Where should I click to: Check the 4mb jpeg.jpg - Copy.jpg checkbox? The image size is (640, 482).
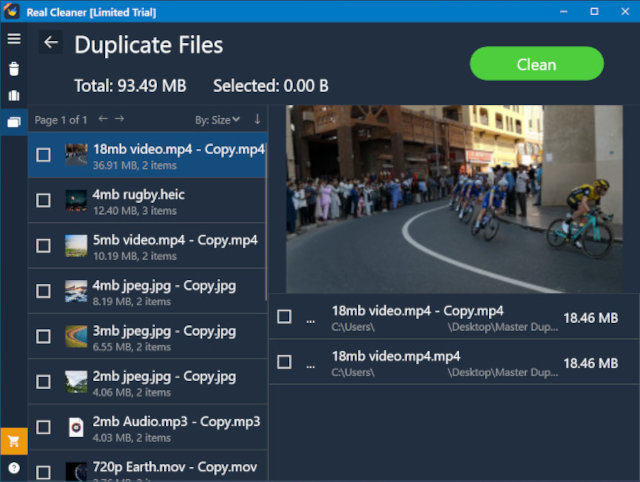[x=43, y=291]
